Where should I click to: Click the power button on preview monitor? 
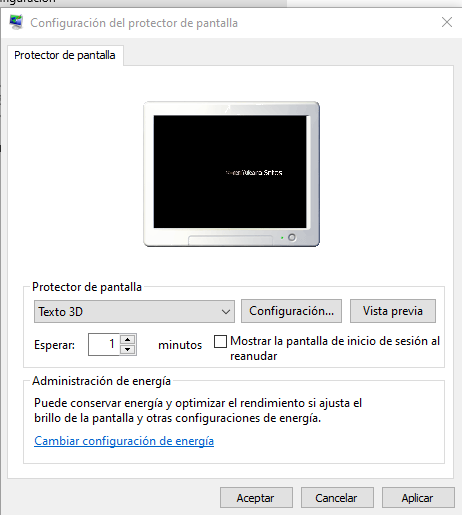click(292, 237)
